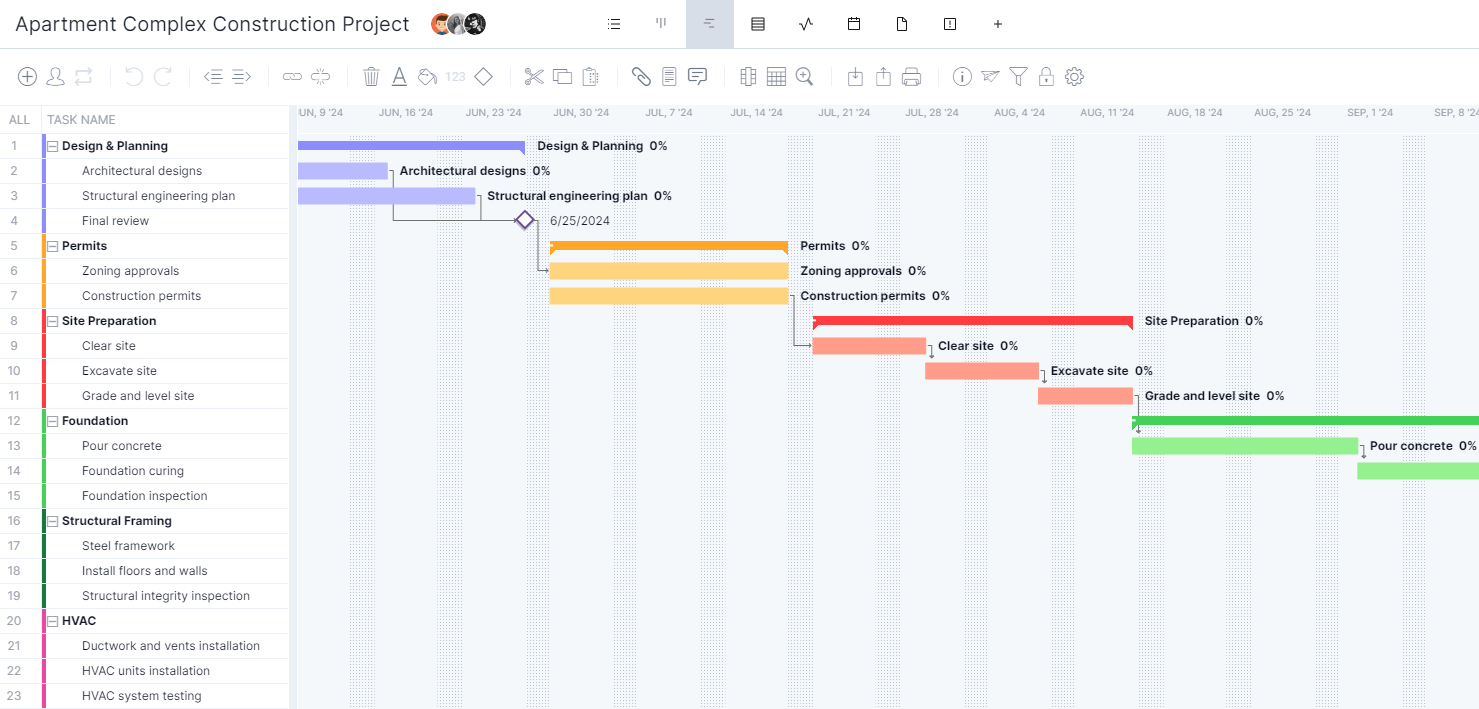Activate the zoom magnifier icon

(x=804, y=76)
